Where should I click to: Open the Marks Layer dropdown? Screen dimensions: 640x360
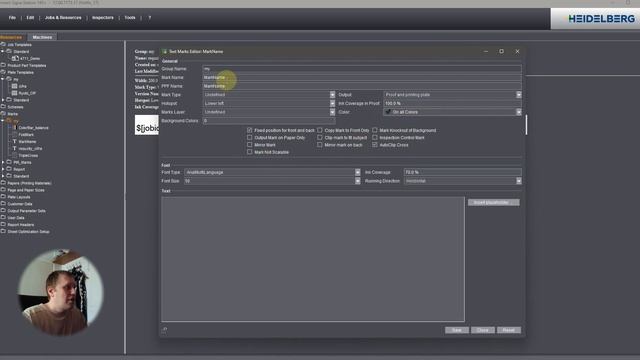332,112
